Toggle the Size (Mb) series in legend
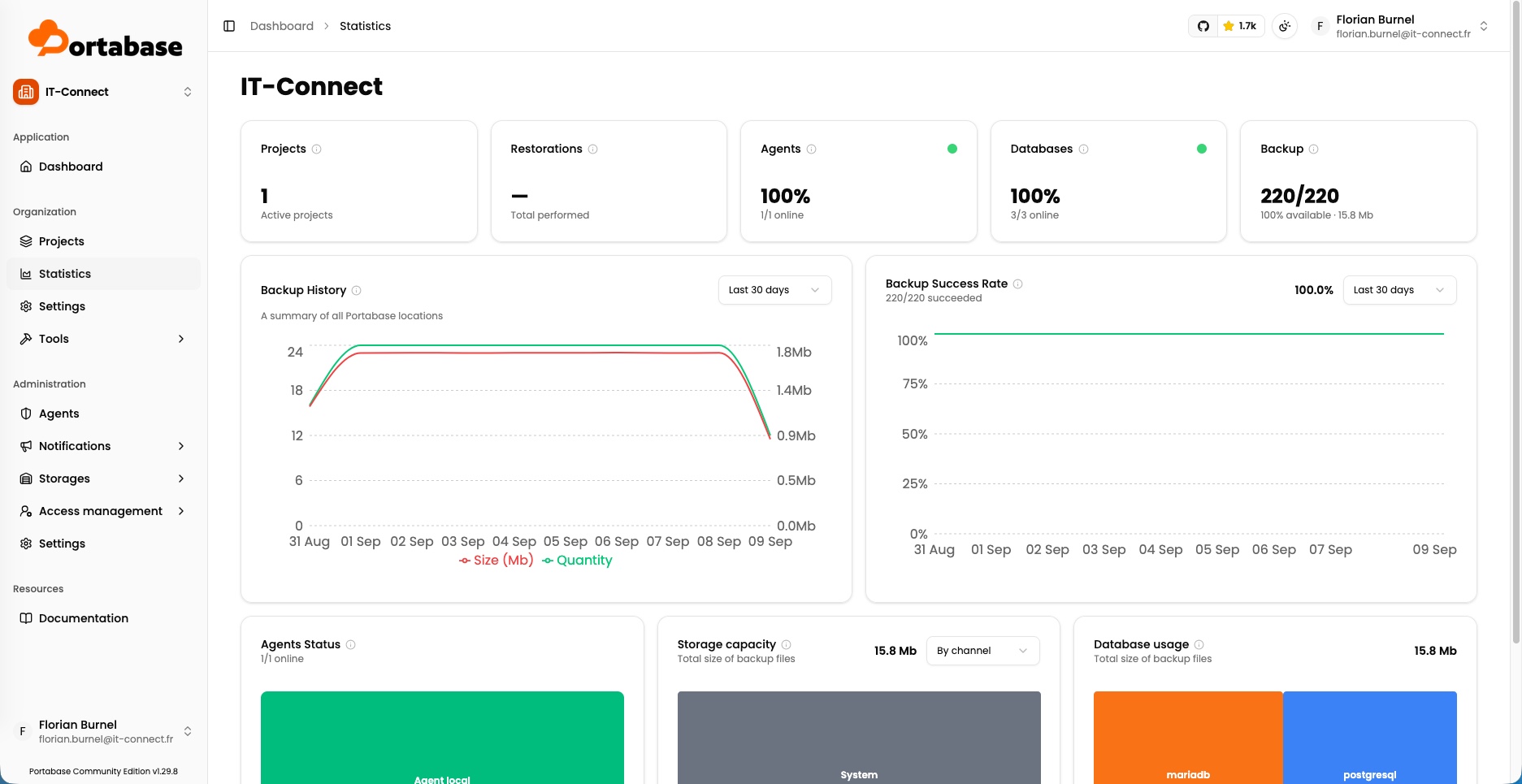Image resolution: width=1522 pixels, height=784 pixels. (496, 560)
